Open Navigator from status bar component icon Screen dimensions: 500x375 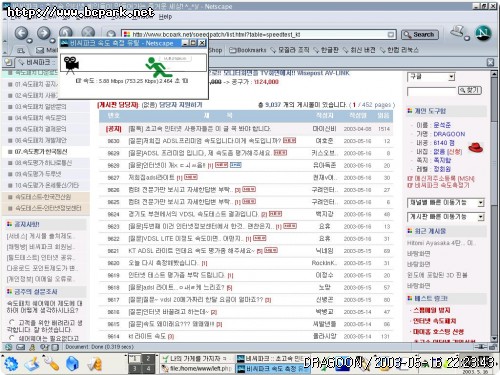9,347
